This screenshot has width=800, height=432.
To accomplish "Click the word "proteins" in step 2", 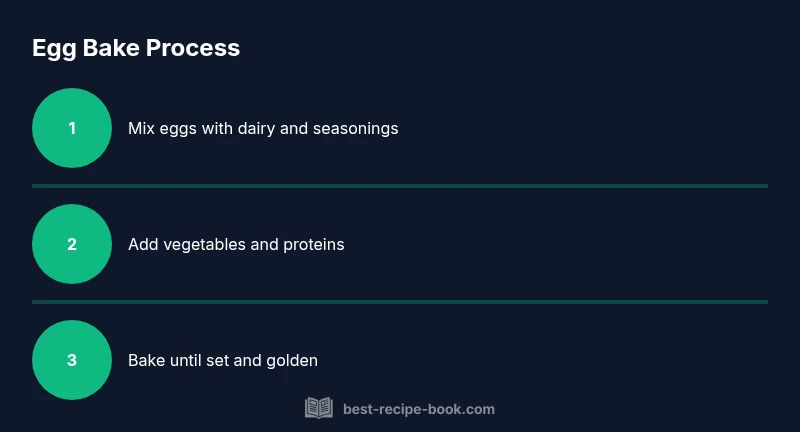I will [x=312, y=244].
